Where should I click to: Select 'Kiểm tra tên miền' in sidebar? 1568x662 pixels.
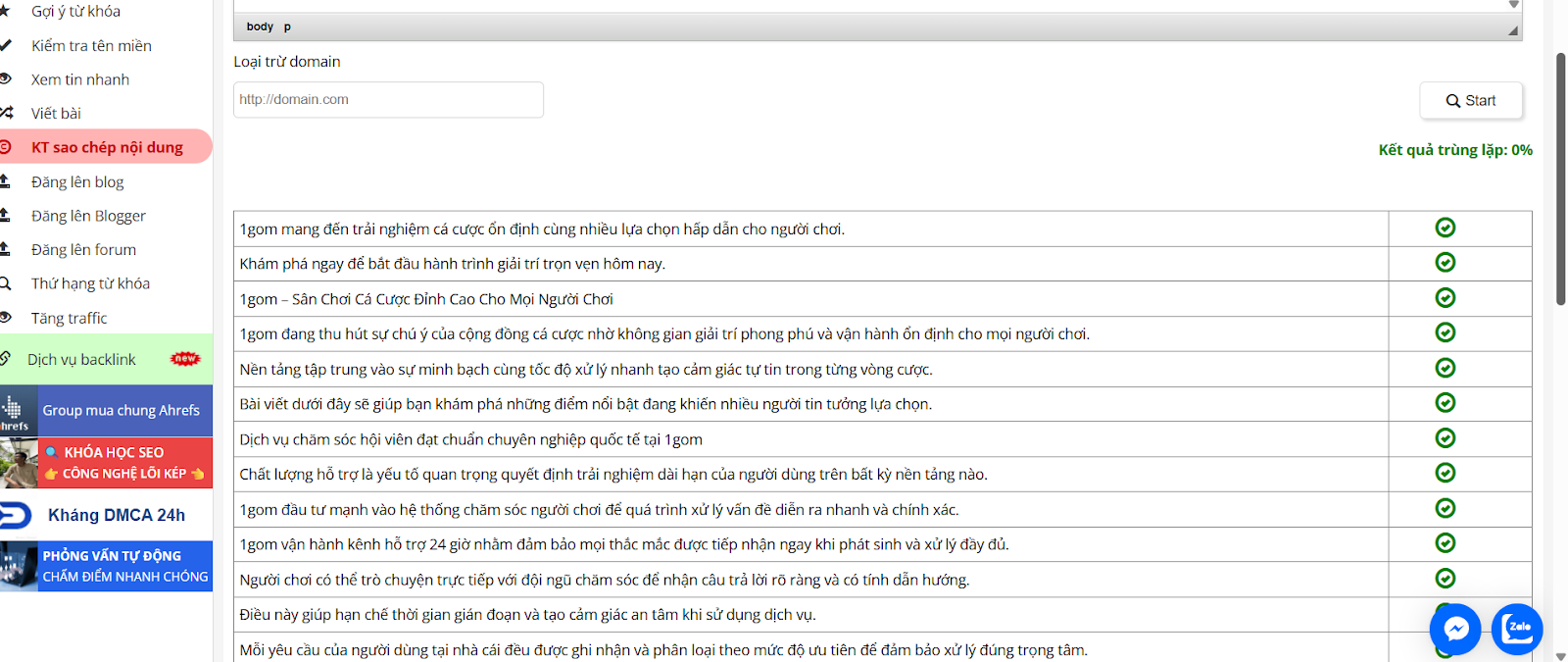point(91,46)
